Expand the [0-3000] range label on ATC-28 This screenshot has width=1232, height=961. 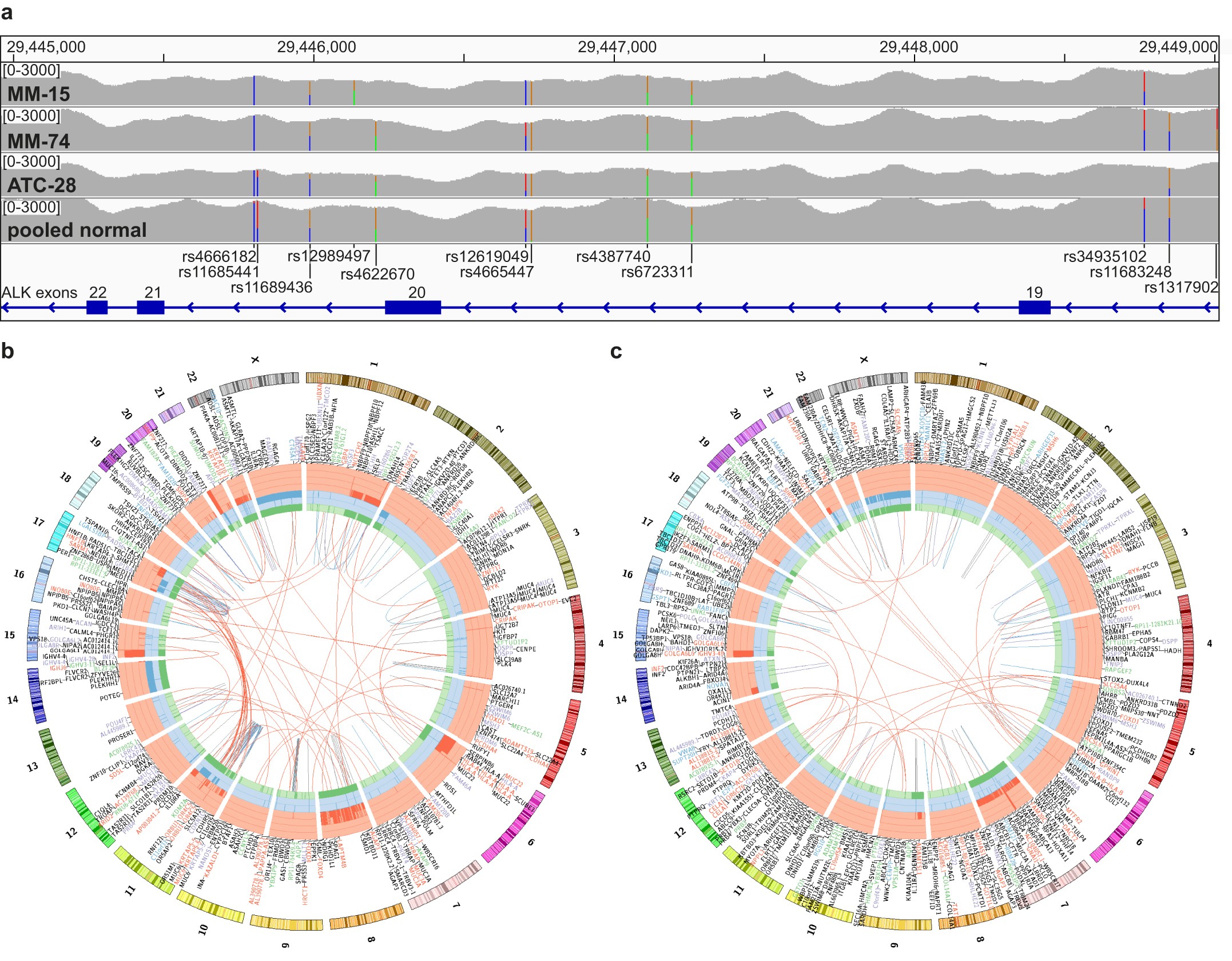30,162
